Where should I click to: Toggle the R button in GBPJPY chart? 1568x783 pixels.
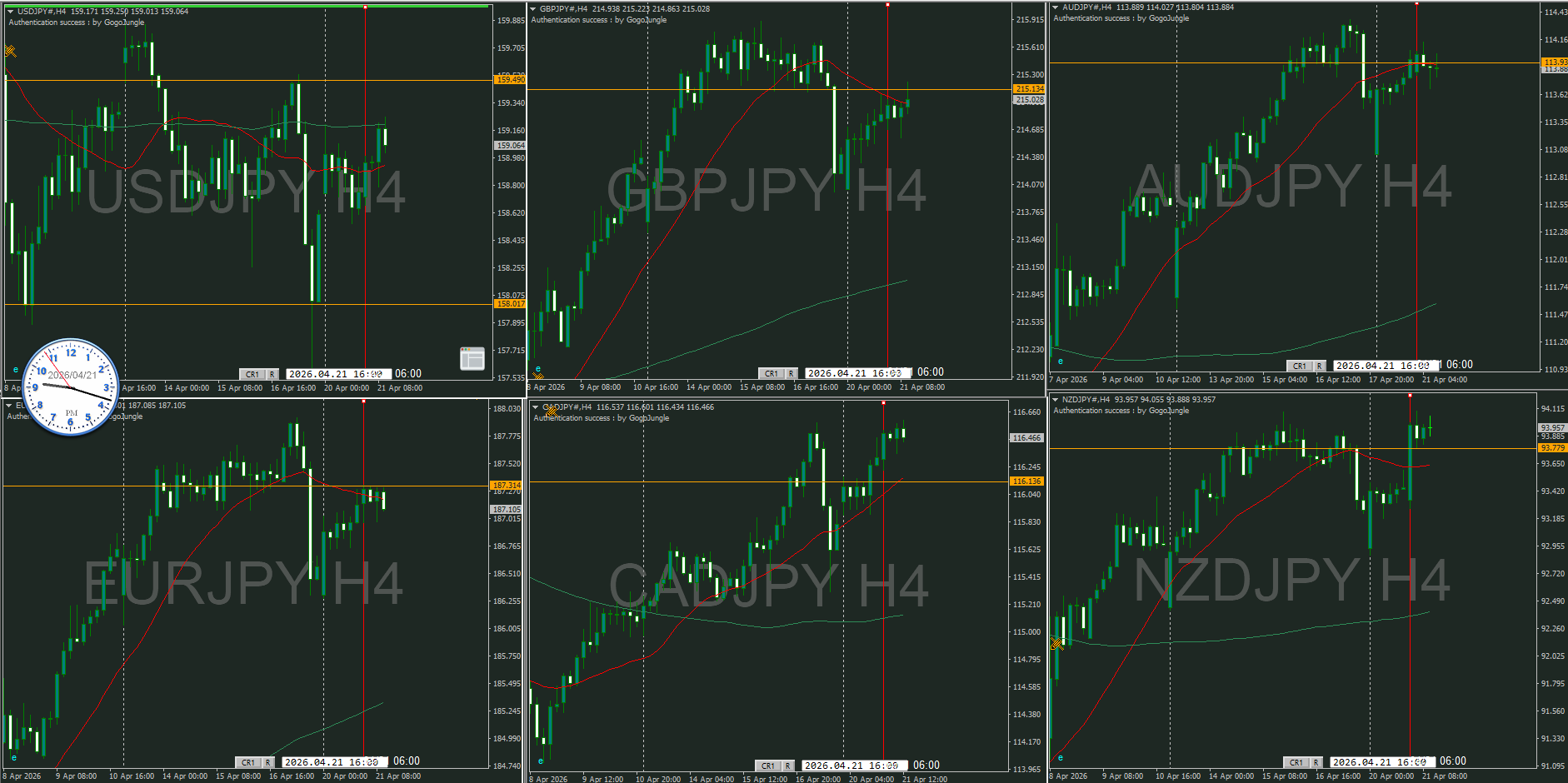point(791,373)
